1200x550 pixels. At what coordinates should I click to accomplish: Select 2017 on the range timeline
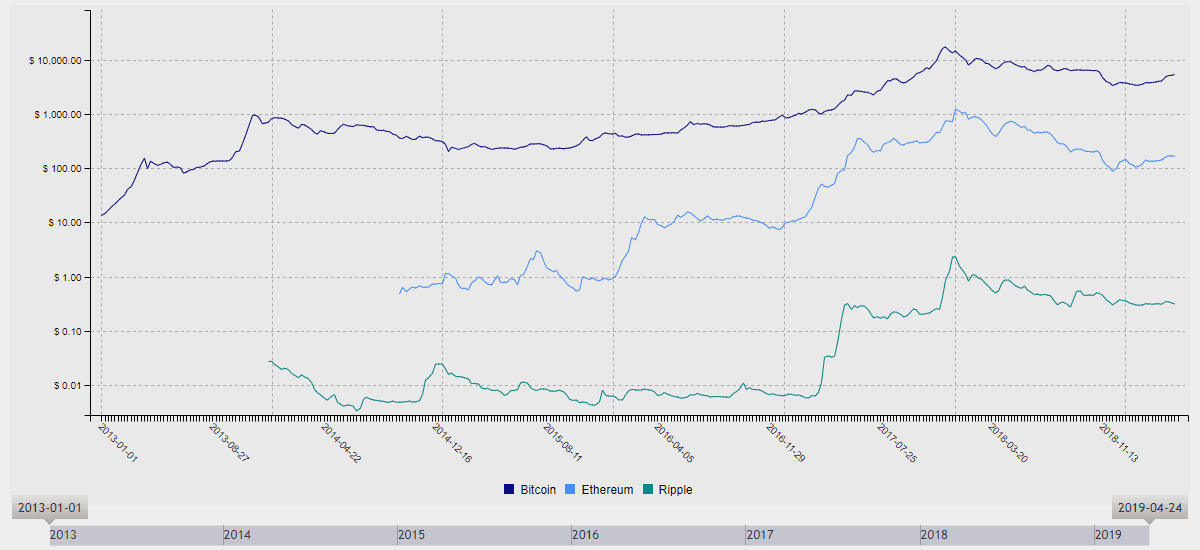point(760,536)
